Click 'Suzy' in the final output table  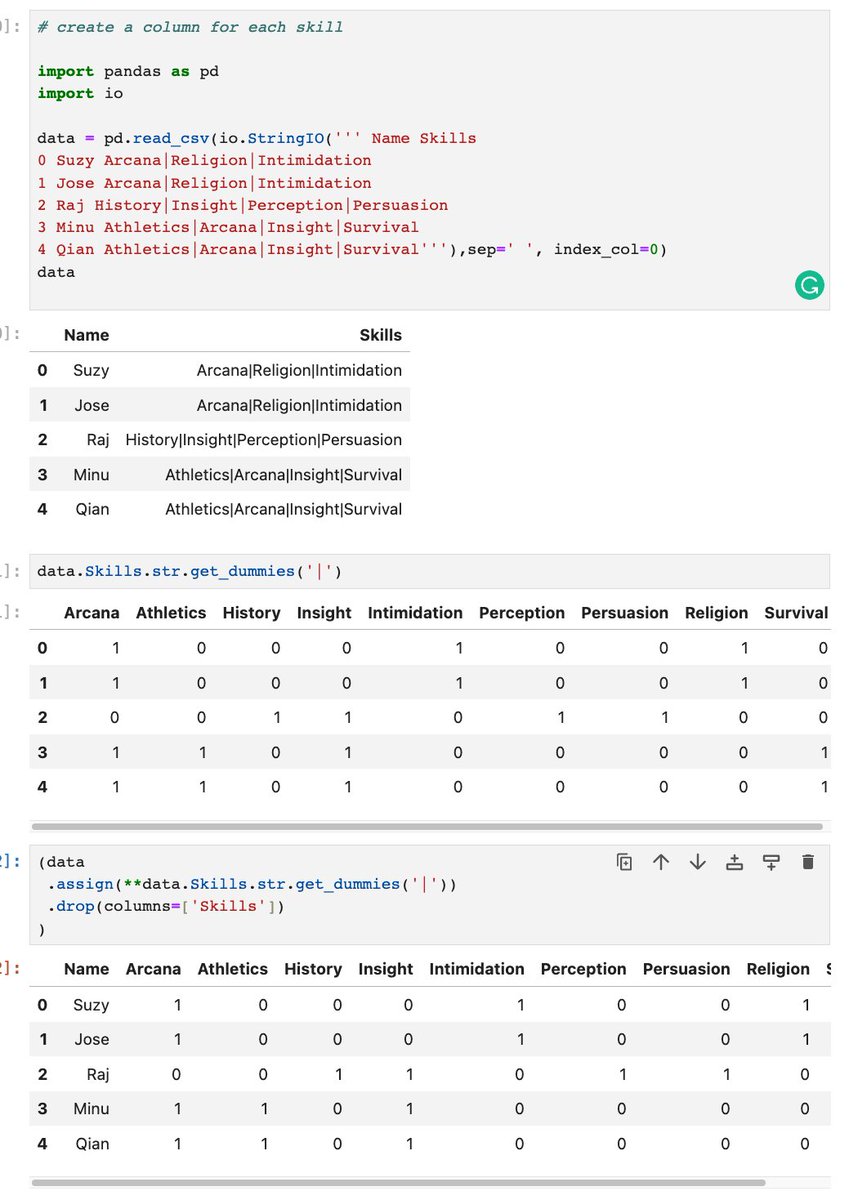pyautogui.click(x=91, y=1005)
